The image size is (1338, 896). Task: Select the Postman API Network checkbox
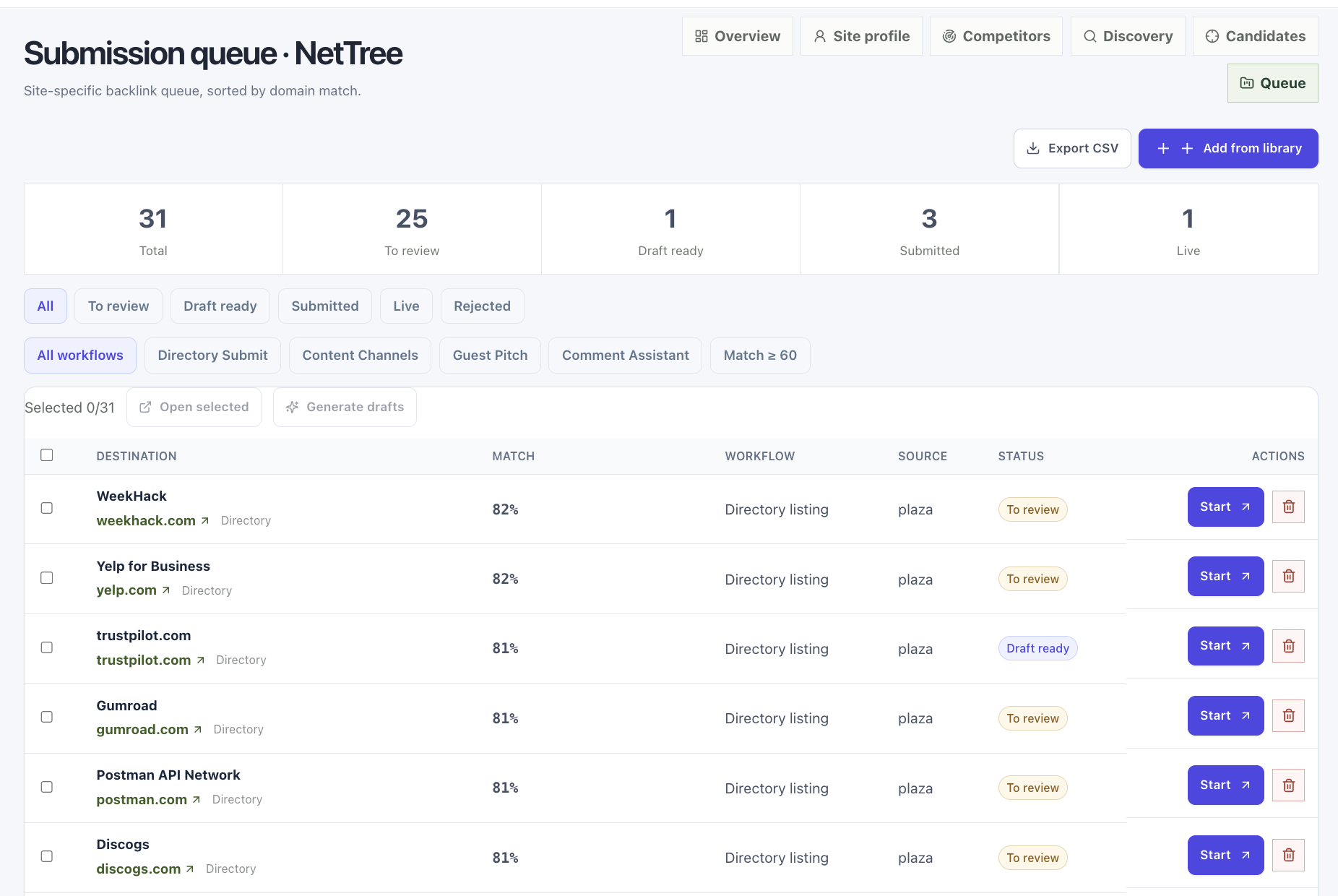pos(47,787)
